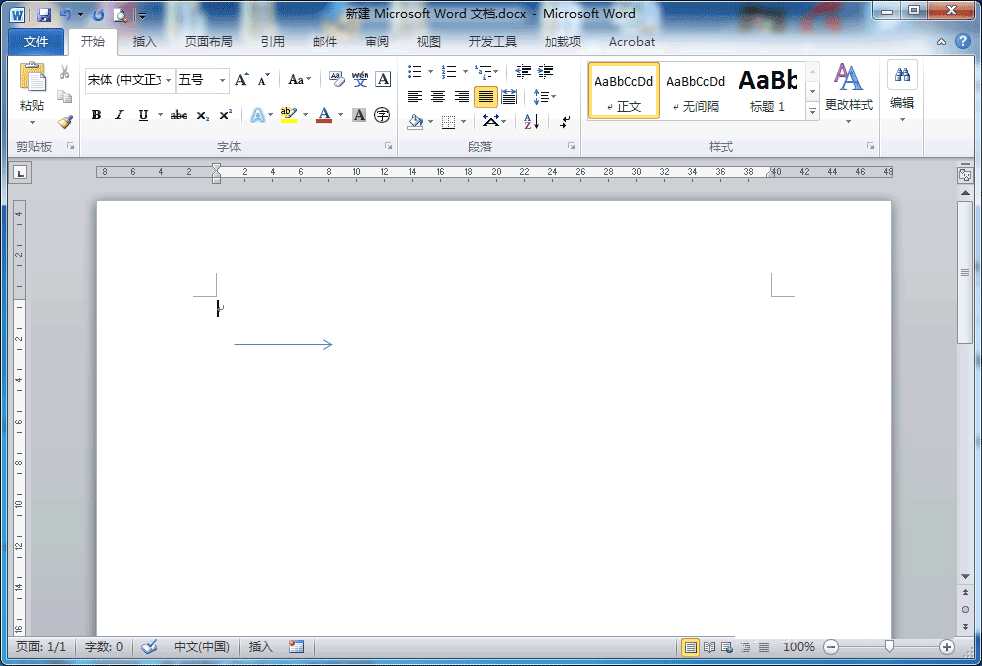Open the line spacing dropdown

544,96
